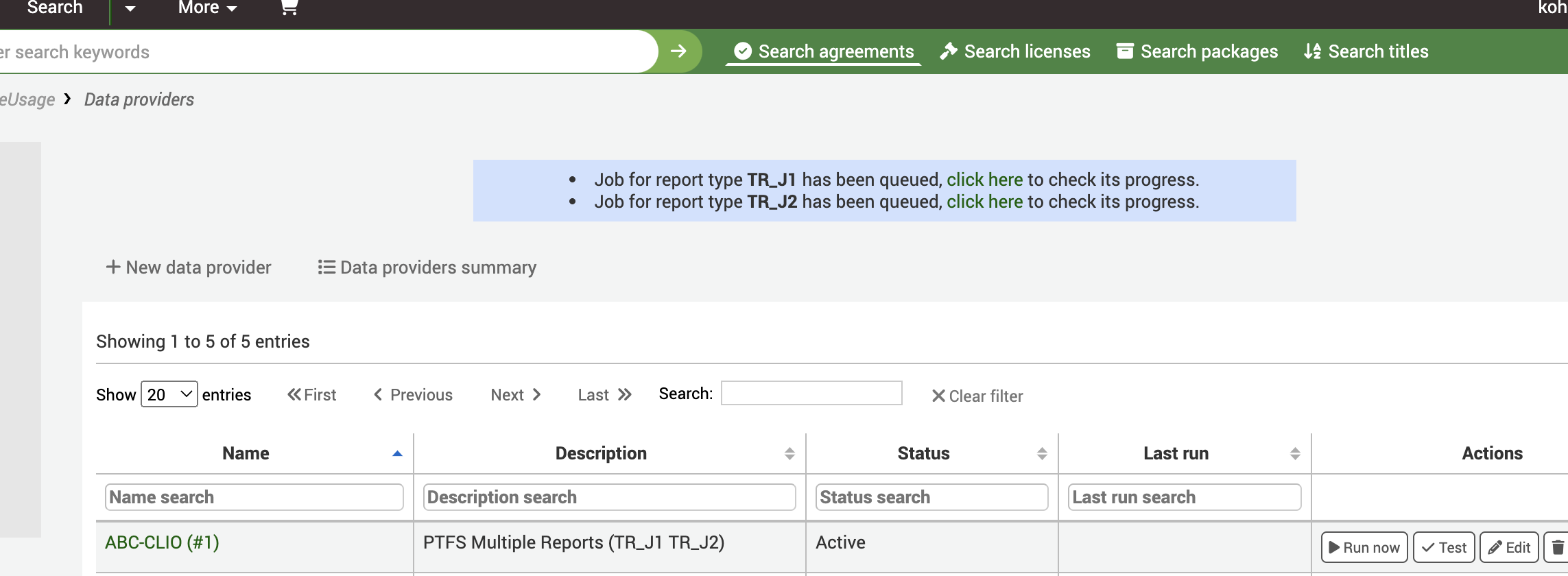Sort table by Name column
This screenshot has width=1568, height=576.
point(246,453)
